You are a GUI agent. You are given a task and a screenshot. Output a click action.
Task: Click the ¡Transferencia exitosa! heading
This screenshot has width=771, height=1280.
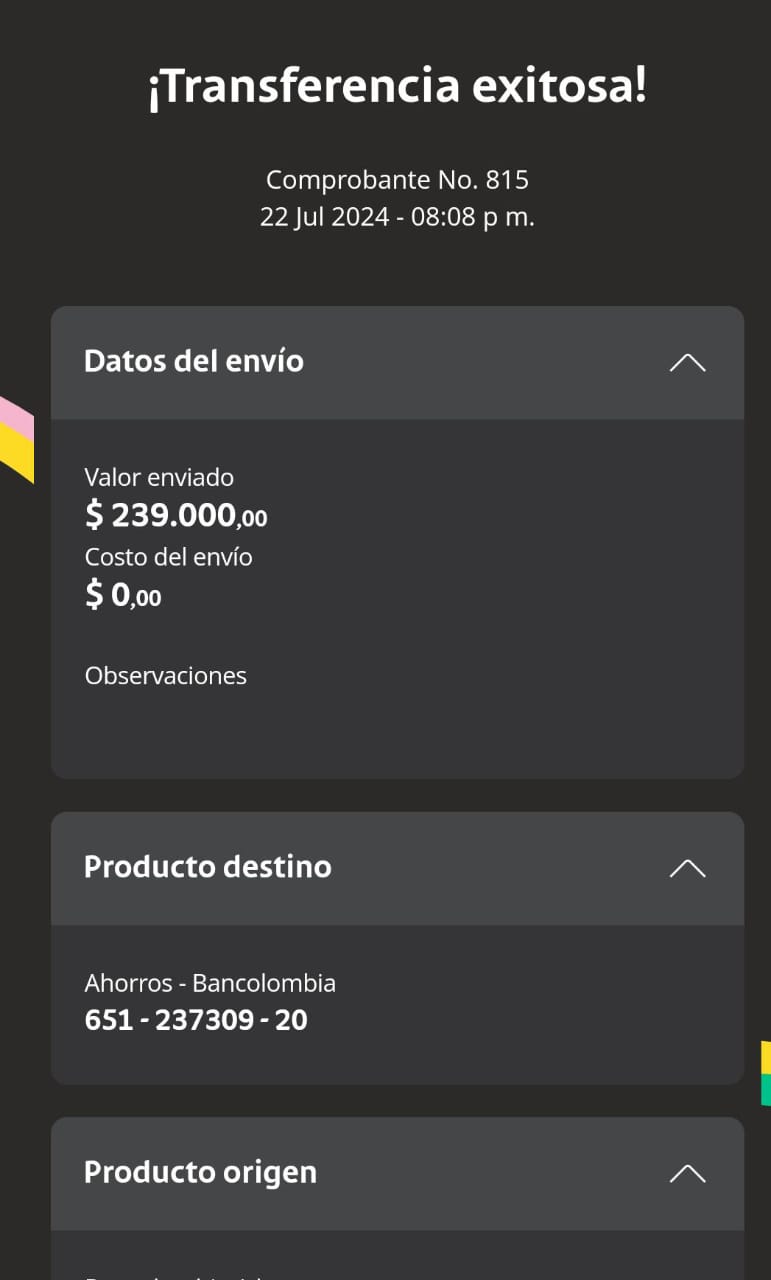397,87
